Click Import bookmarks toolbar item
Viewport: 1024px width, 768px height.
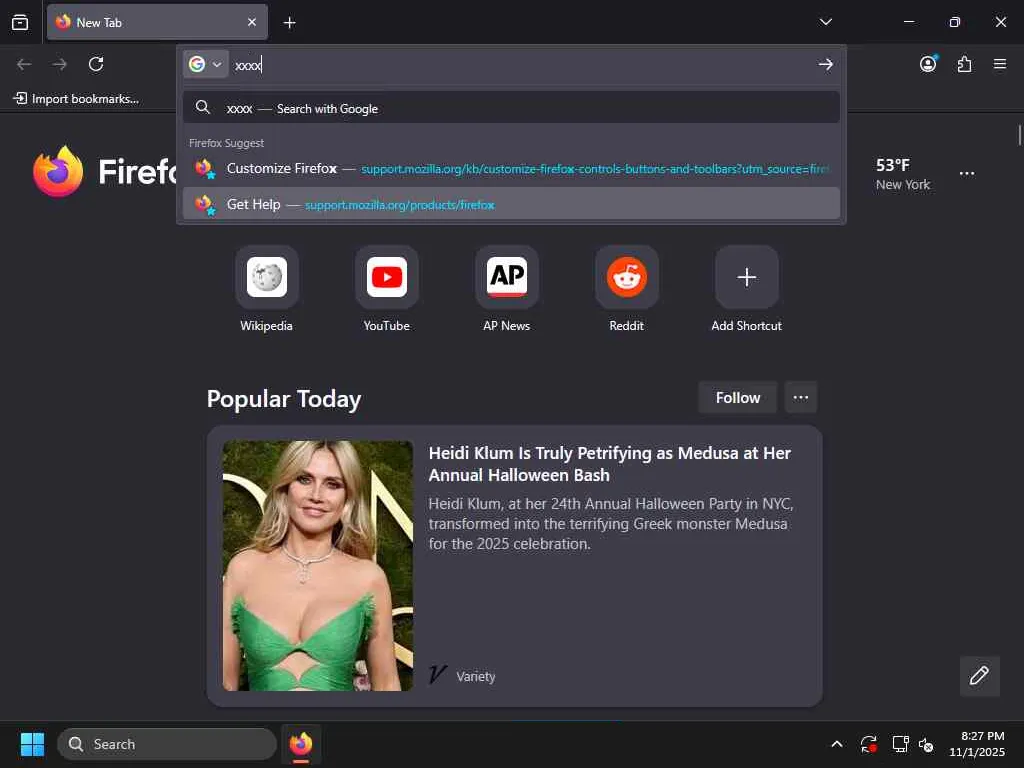click(x=76, y=99)
